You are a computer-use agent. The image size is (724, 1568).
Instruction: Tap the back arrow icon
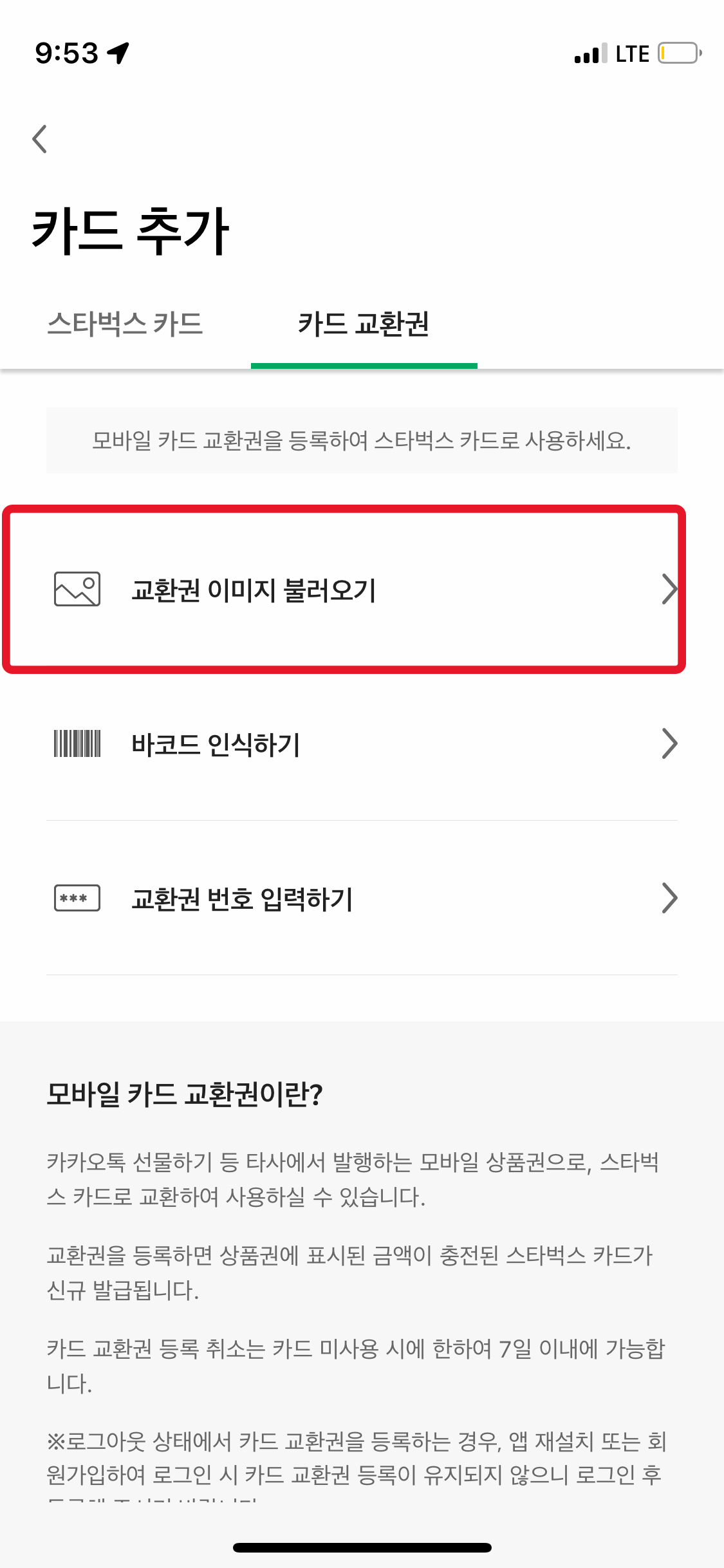[40, 138]
